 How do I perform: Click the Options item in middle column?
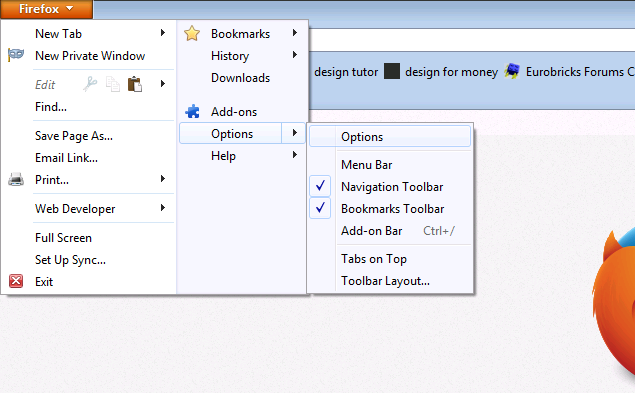[x=242, y=133]
